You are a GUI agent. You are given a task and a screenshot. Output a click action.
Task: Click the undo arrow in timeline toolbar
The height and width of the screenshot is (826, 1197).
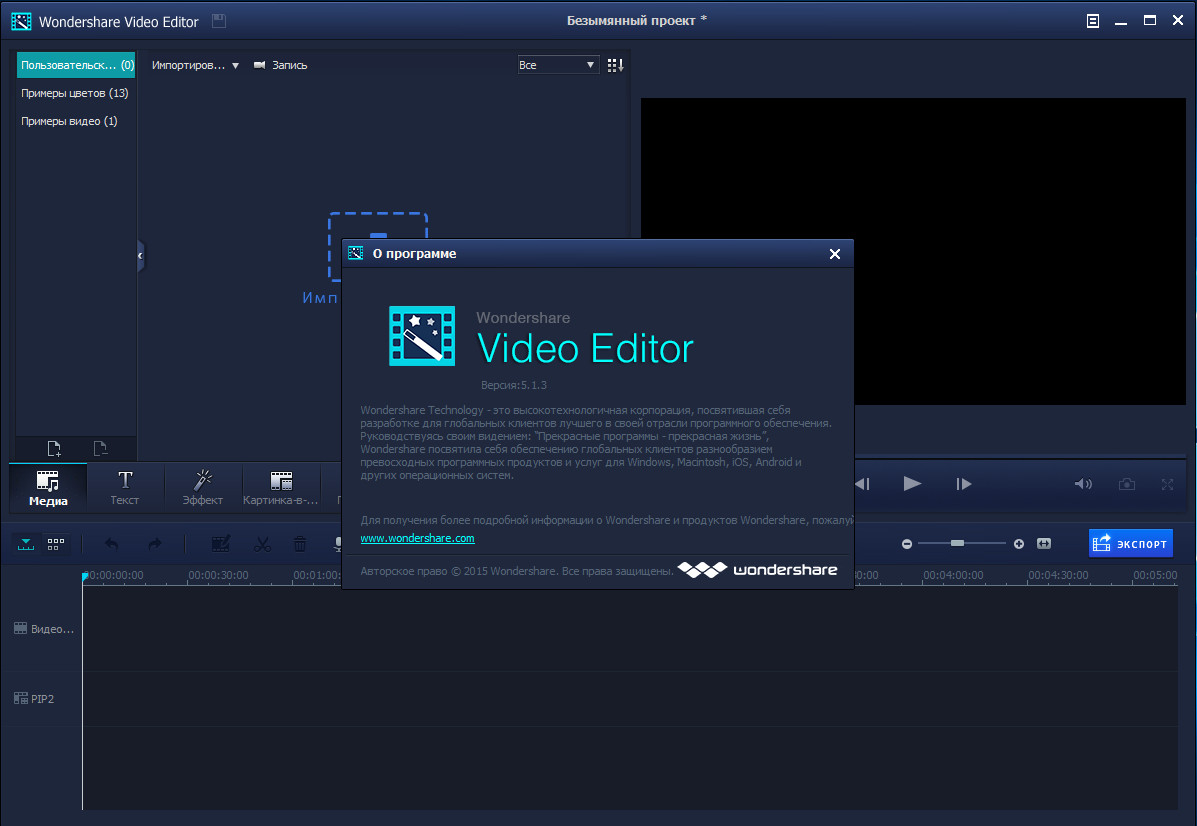click(x=111, y=544)
